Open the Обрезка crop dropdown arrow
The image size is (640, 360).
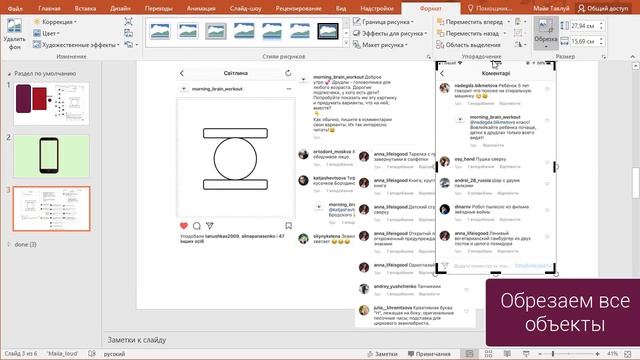(546, 47)
